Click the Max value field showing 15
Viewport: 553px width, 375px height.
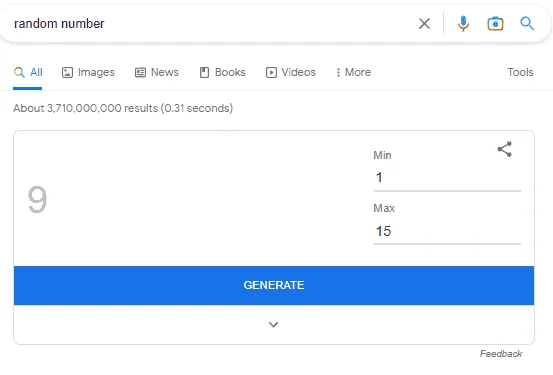pyautogui.click(x=447, y=231)
